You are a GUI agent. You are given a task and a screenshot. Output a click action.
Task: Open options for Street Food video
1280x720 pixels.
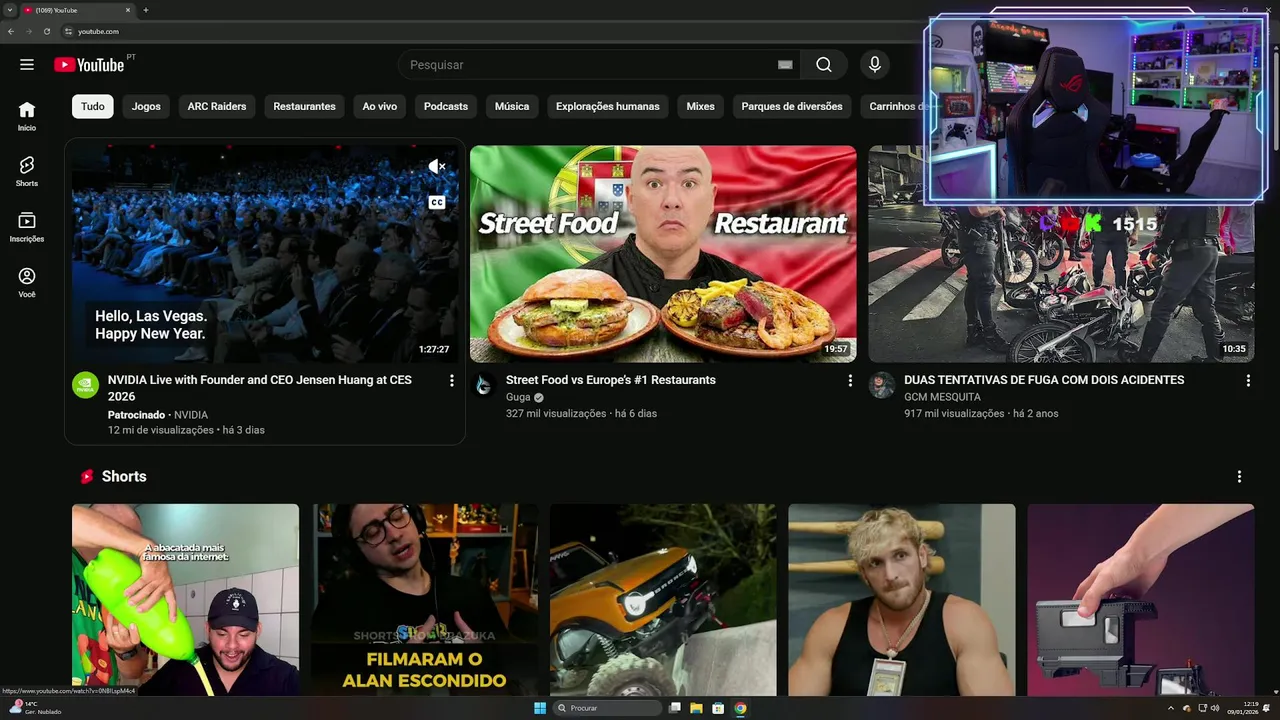850,381
